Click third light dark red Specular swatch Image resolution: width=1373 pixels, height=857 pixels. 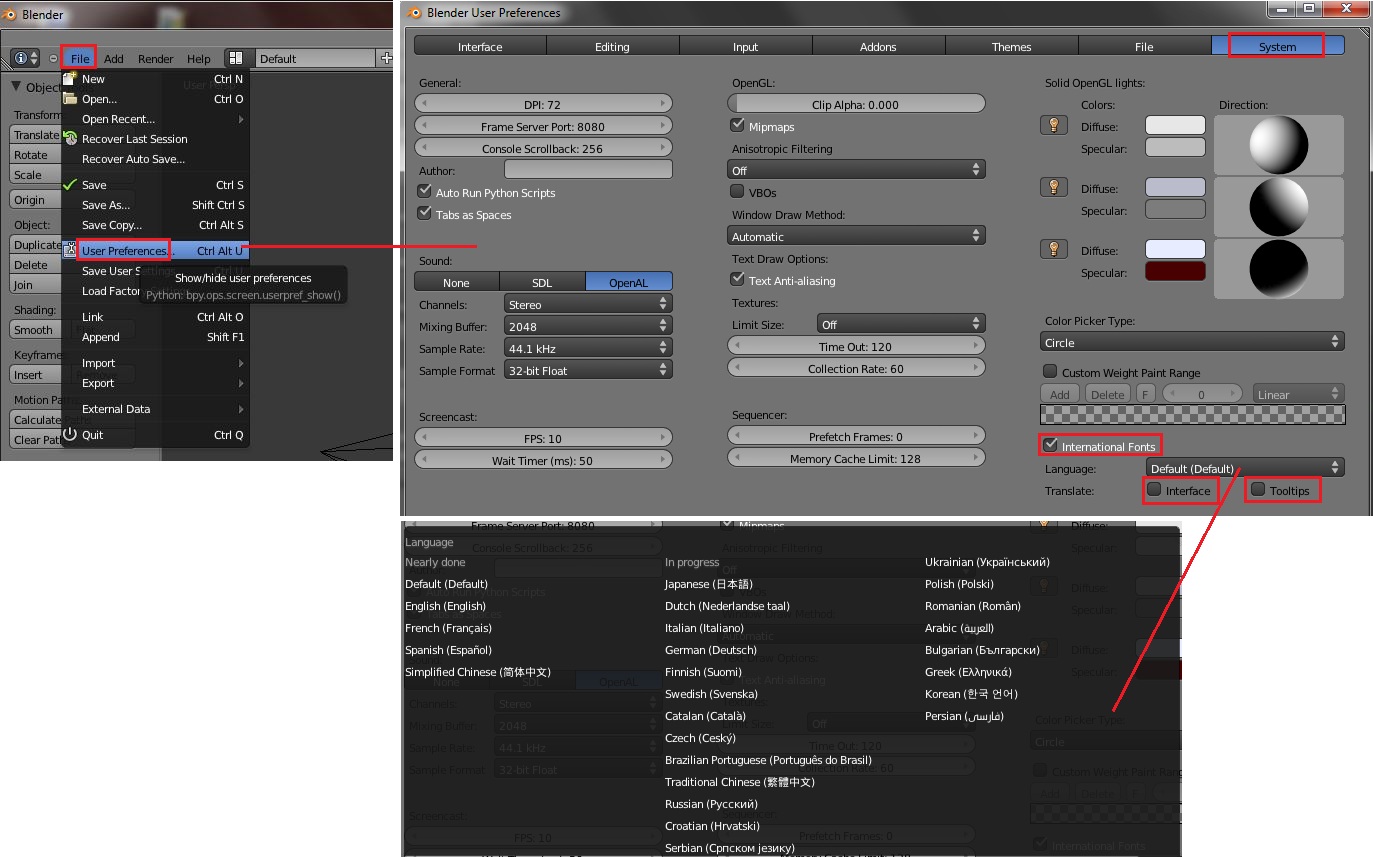1175,272
